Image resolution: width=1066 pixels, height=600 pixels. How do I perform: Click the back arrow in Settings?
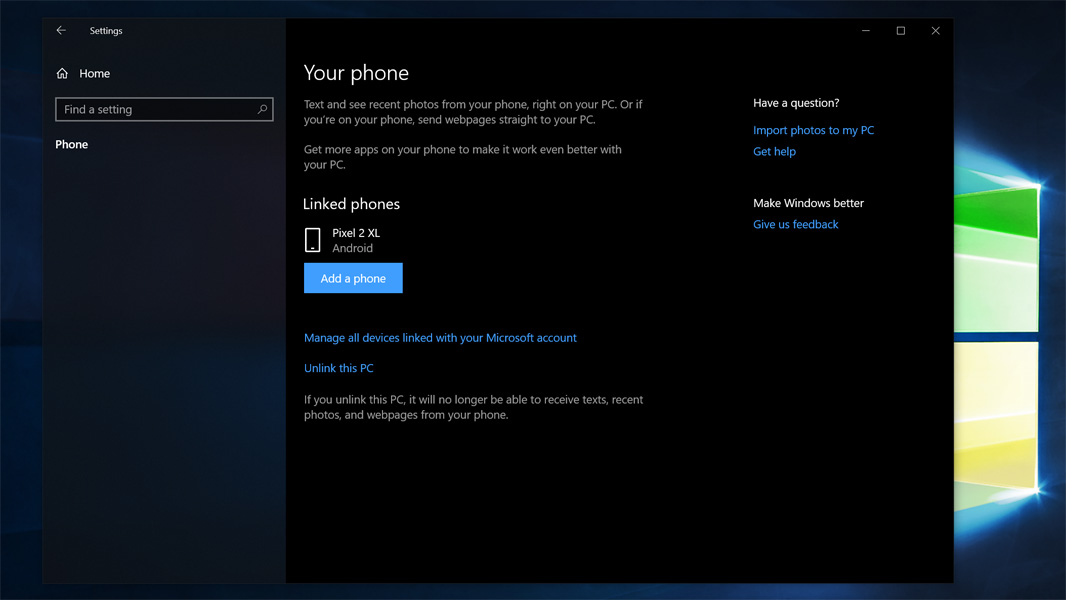pos(61,31)
